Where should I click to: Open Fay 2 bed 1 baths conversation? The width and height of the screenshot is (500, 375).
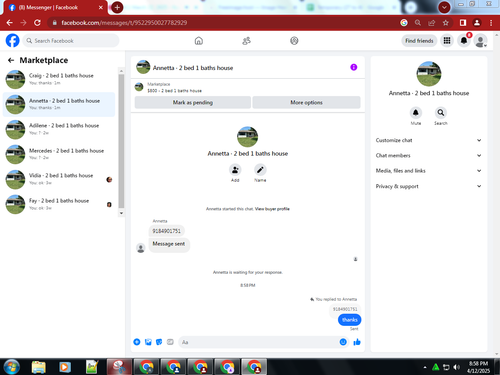(59, 204)
